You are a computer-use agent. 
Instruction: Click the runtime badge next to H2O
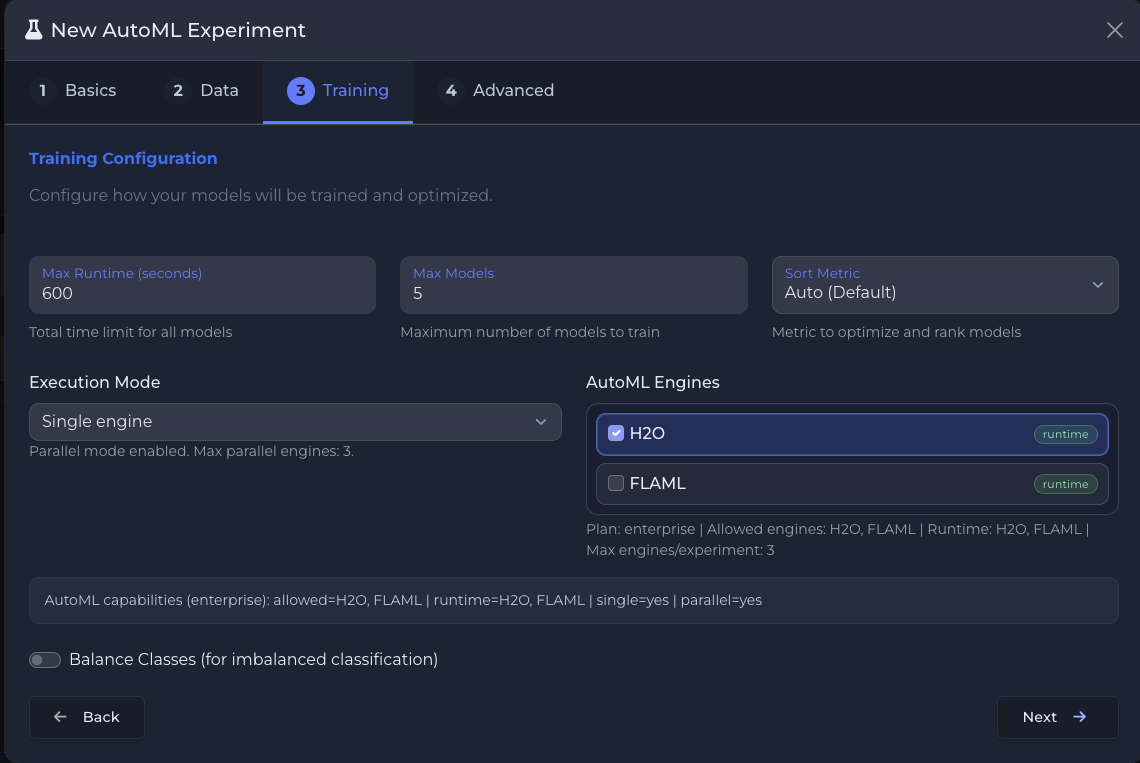pos(1065,434)
